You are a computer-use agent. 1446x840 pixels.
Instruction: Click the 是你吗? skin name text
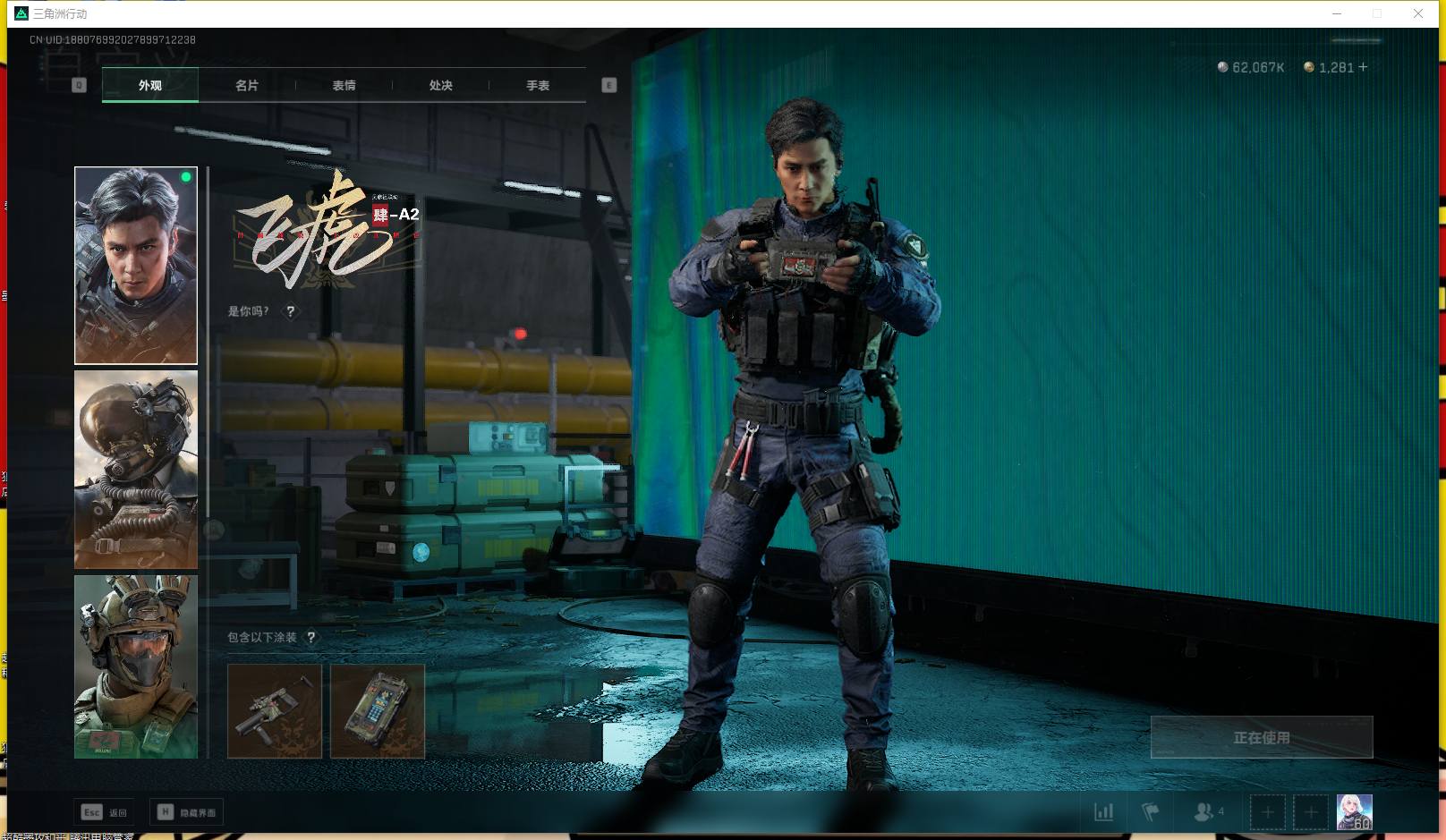coord(248,311)
